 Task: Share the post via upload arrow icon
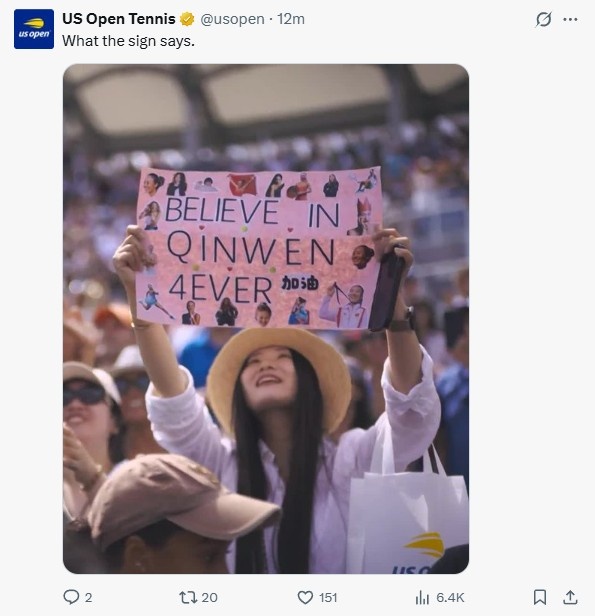click(570, 597)
